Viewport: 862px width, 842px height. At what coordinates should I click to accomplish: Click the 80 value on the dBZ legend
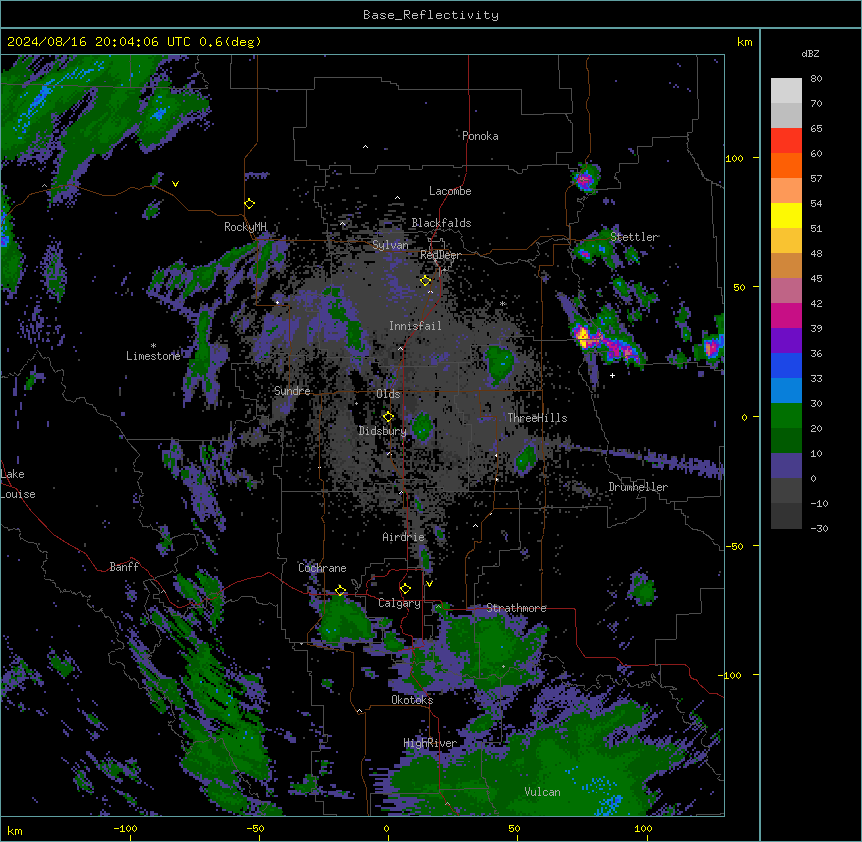tap(816, 79)
